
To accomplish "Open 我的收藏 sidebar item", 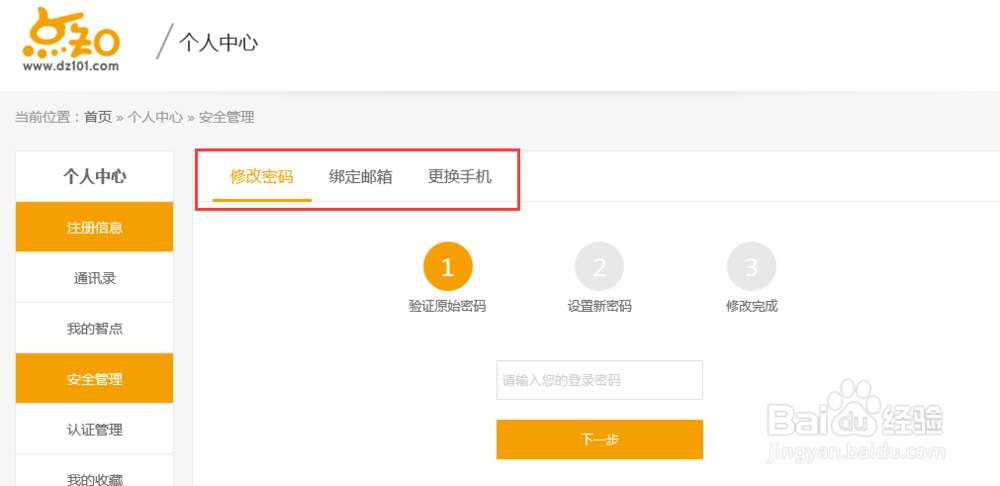I will (94, 479).
